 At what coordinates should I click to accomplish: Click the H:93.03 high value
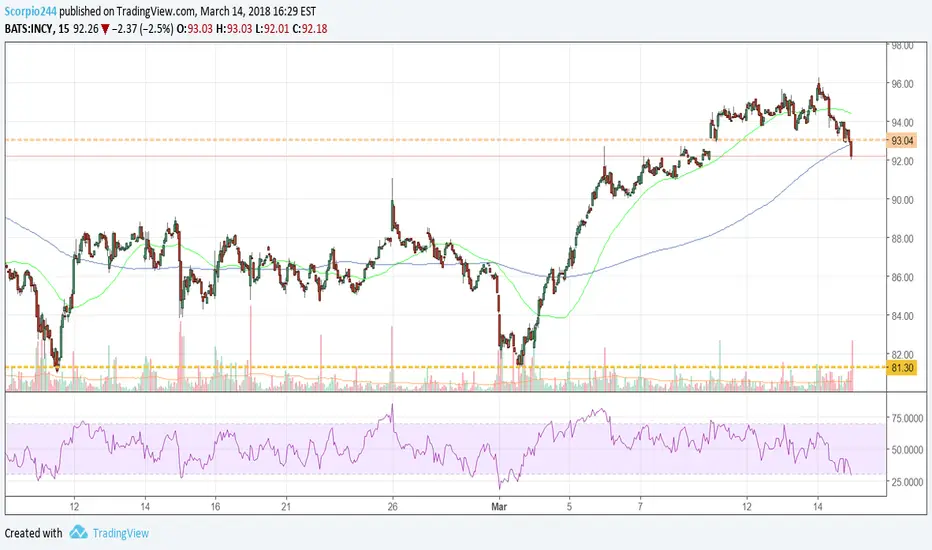234,29
